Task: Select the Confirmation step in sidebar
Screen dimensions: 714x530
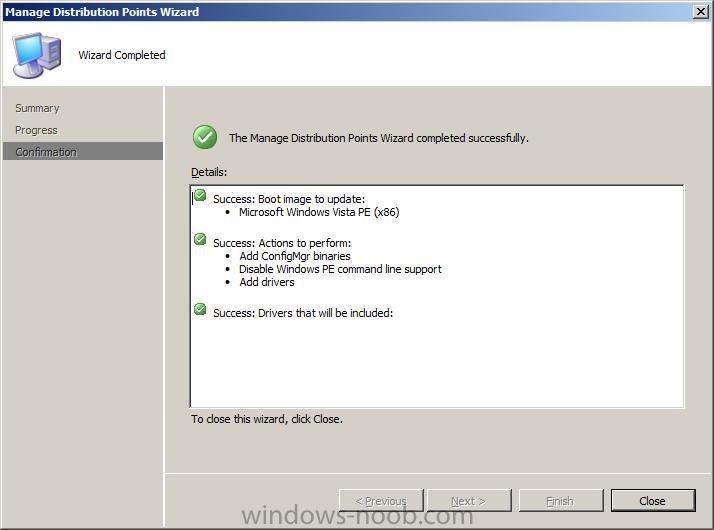Action: 83,152
